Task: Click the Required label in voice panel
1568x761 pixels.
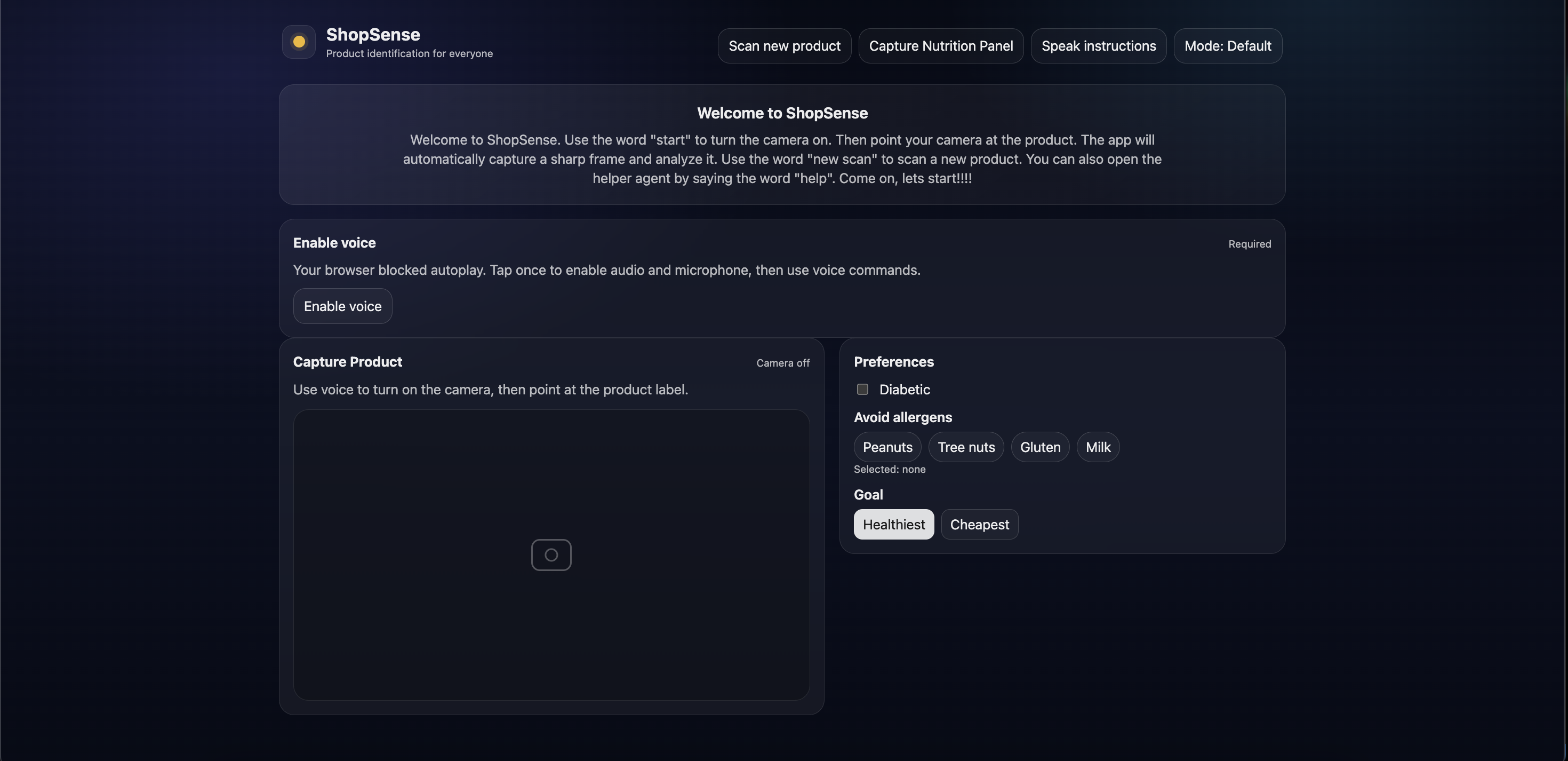Action: (x=1249, y=244)
